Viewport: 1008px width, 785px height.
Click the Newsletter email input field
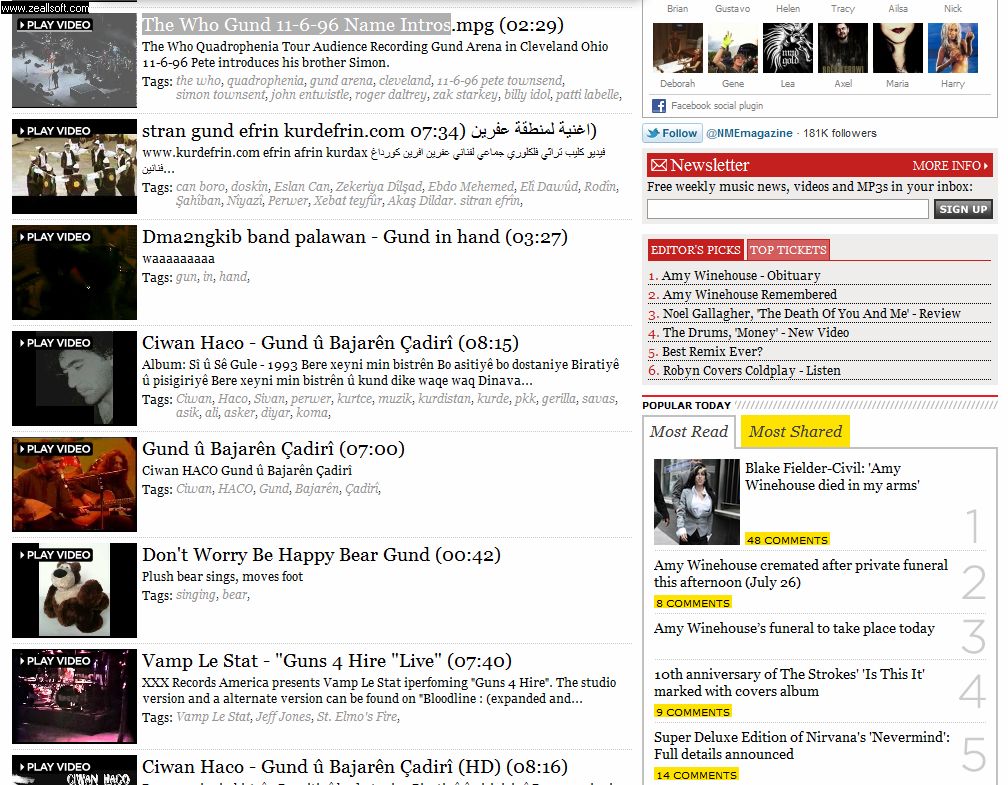tap(787, 209)
